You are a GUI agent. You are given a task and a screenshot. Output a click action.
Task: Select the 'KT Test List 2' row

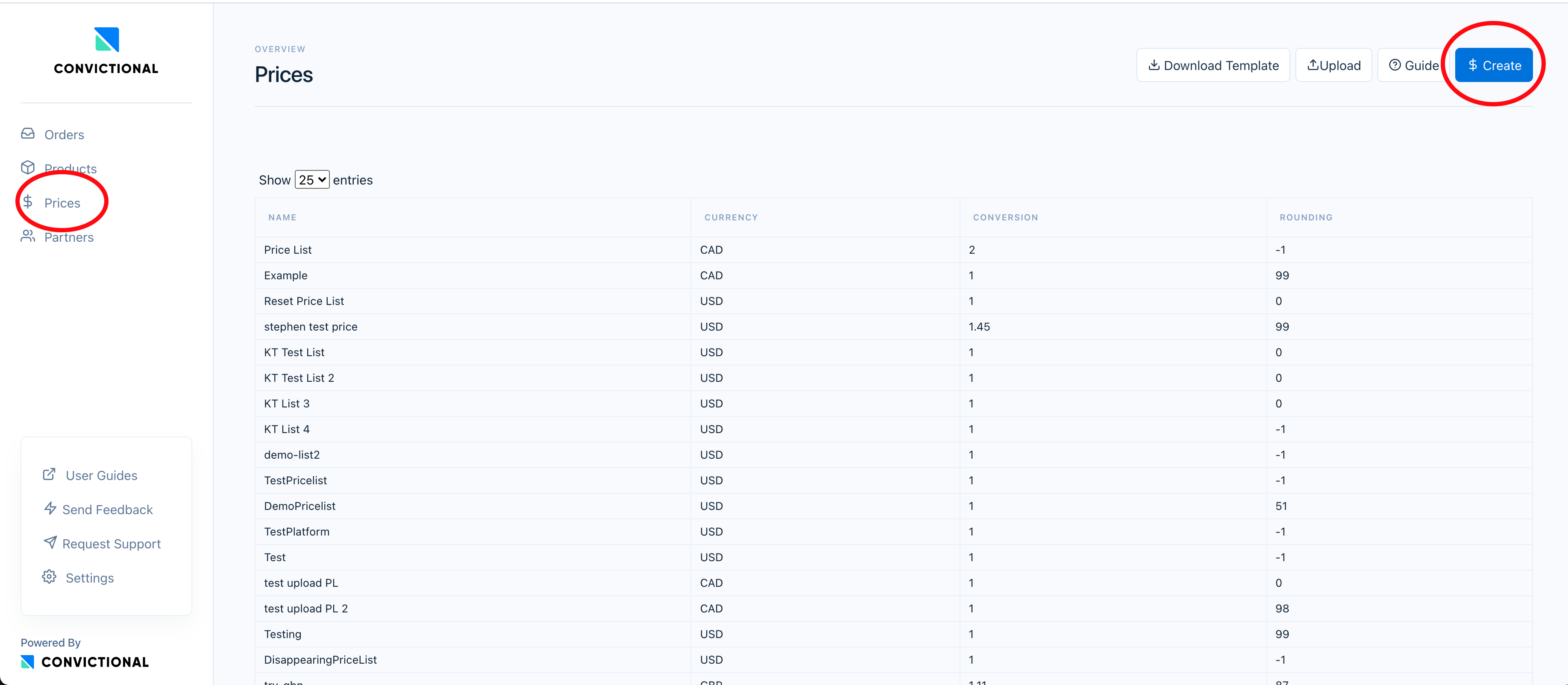point(893,378)
